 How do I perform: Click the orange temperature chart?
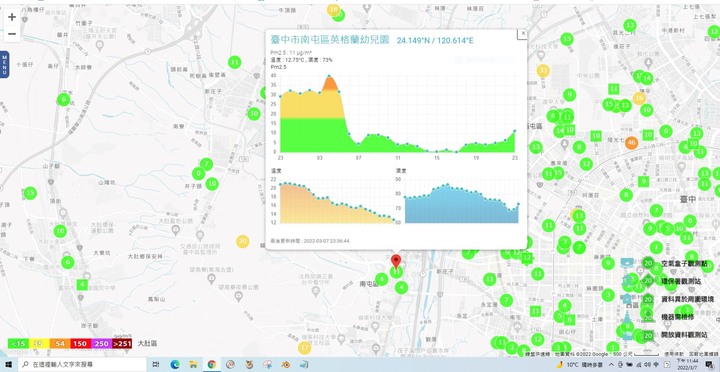pos(337,203)
